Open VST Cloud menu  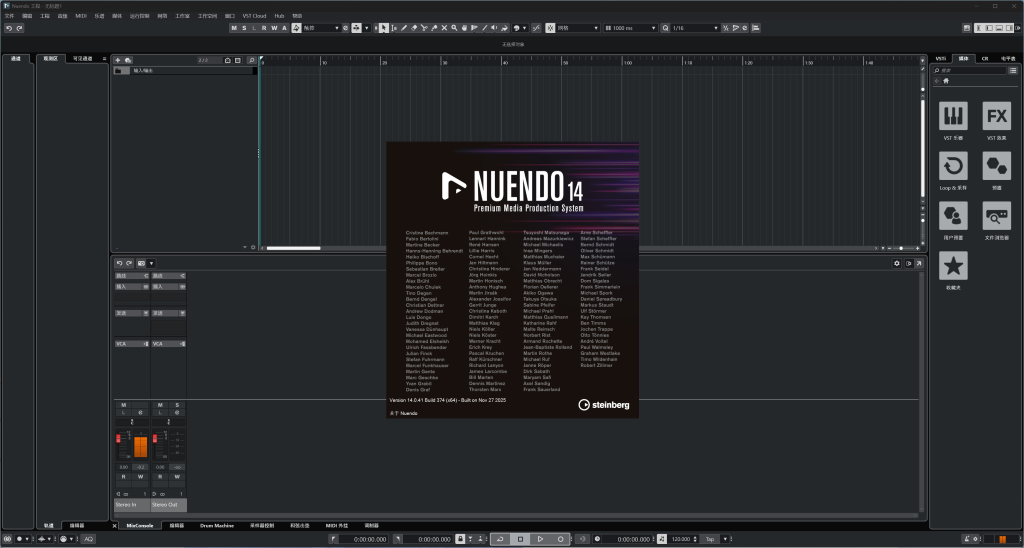pyautogui.click(x=254, y=16)
